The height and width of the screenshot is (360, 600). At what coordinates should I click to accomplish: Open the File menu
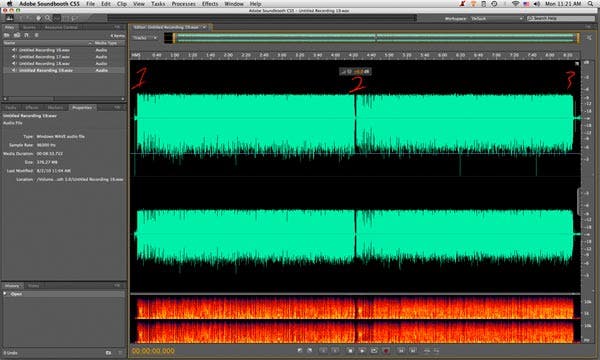click(90, 3)
